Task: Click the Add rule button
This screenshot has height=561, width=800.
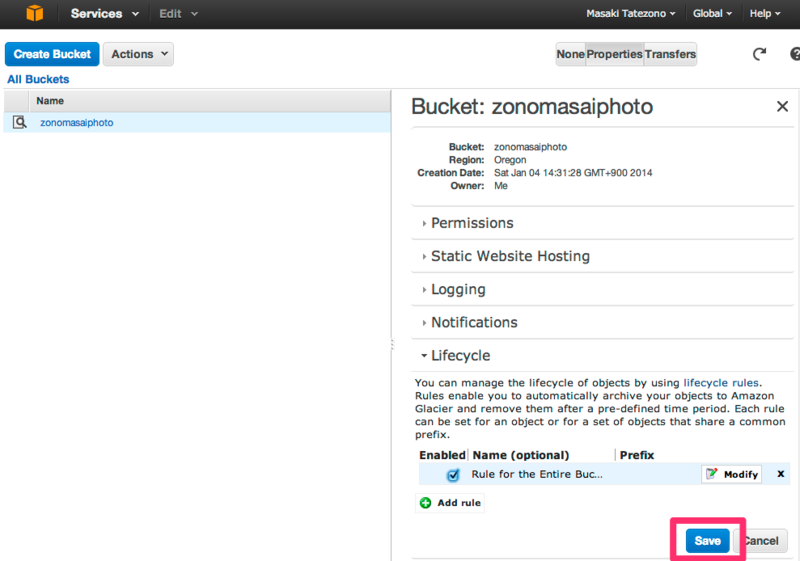Action: point(450,503)
